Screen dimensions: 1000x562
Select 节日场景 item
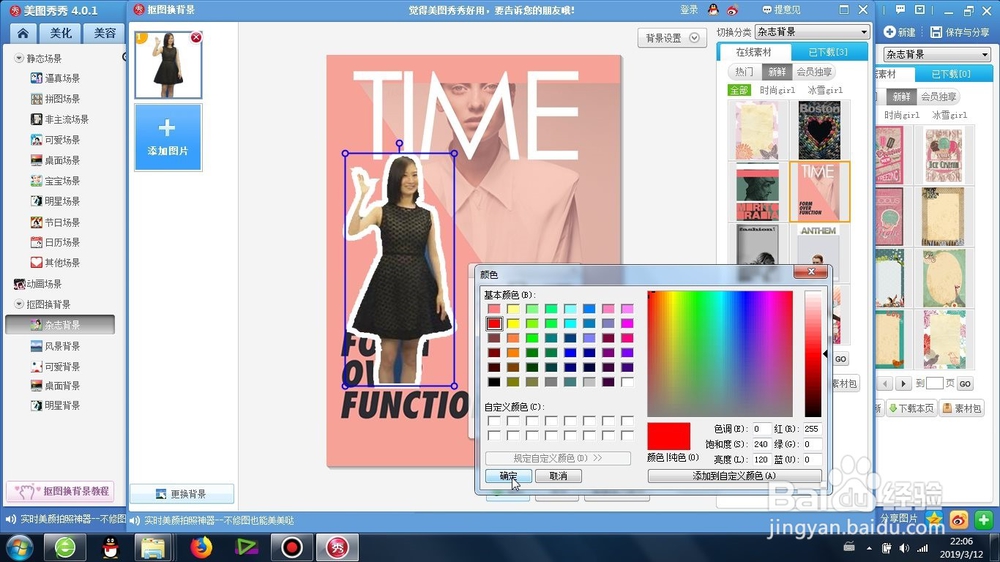[55, 222]
